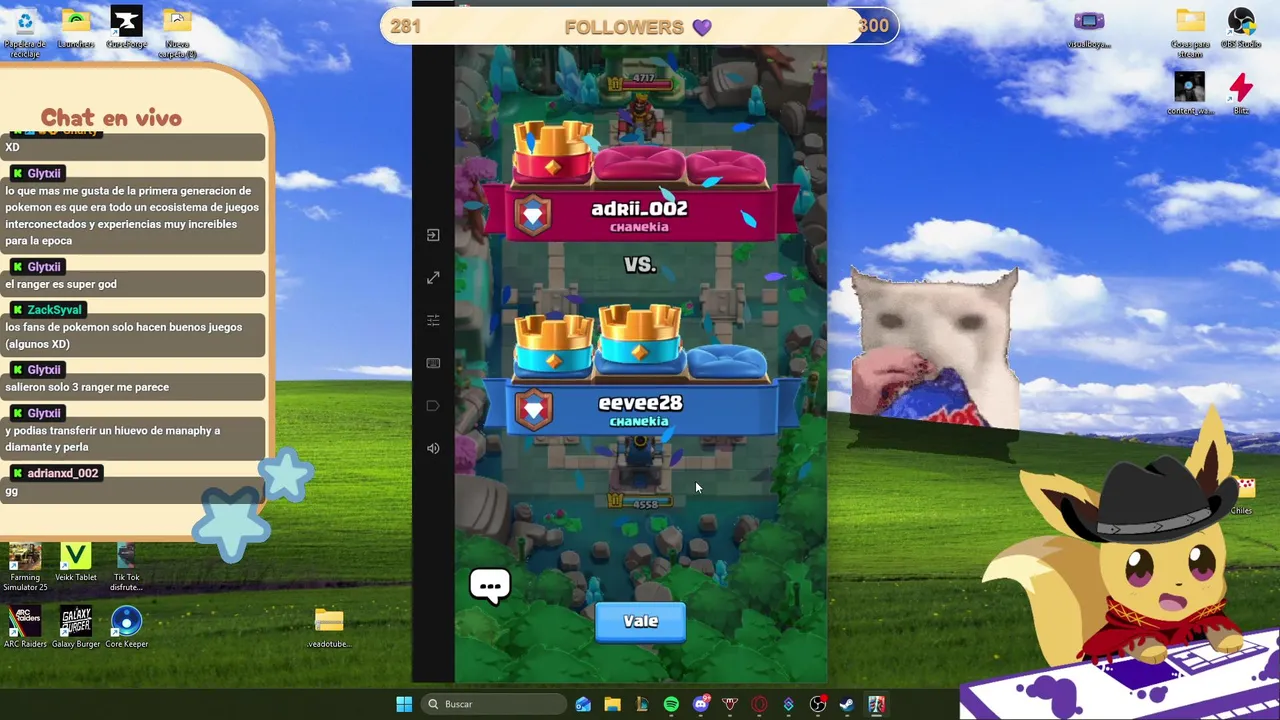
Task: Click the Vale confirmation button
Action: (x=640, y=622)
